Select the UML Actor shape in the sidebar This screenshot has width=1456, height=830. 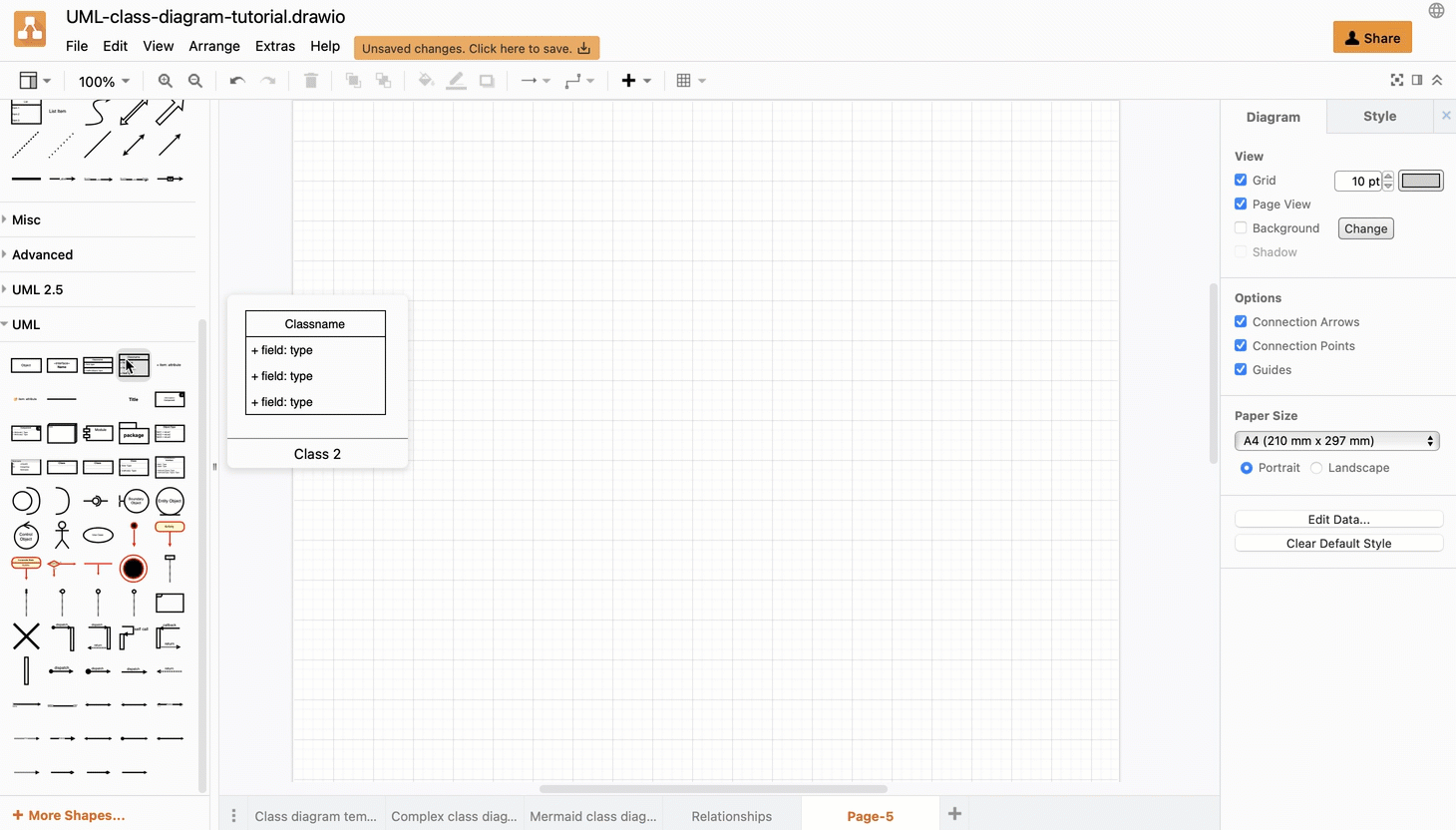pos(62,534)
